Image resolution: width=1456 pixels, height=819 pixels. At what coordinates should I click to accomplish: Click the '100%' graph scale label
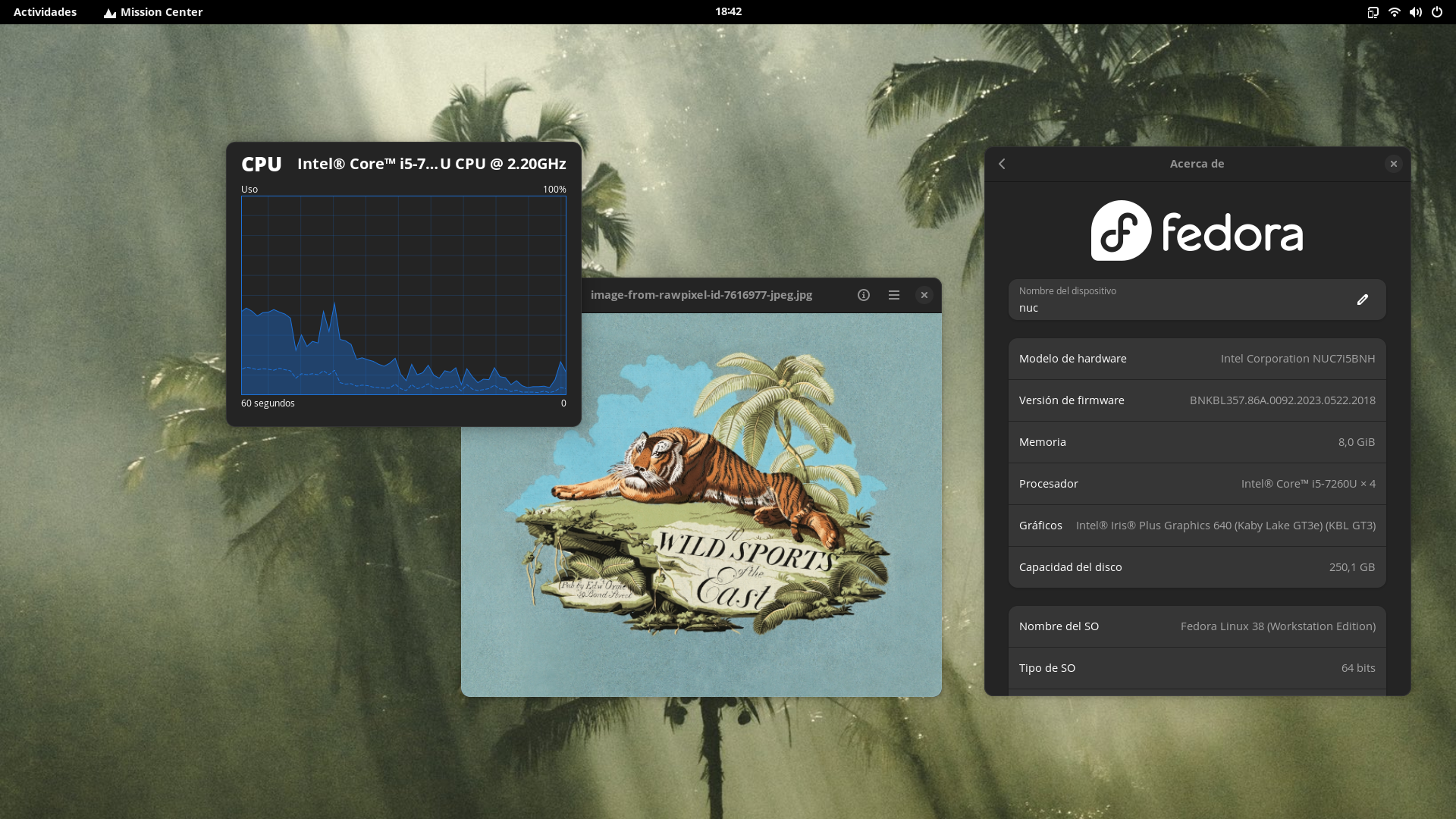click(x=554, y=189)
